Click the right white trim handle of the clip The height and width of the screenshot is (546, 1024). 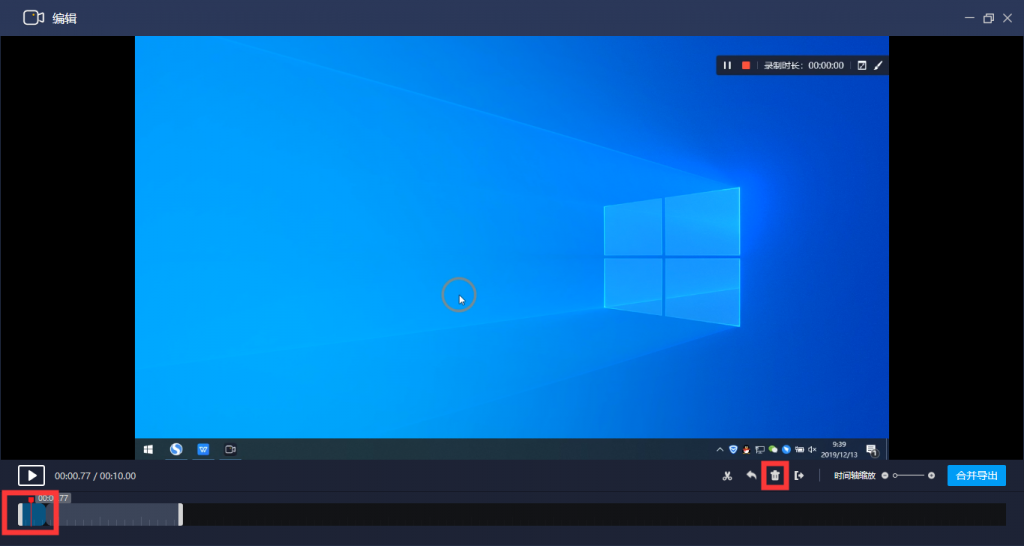[x=180, y=515]
